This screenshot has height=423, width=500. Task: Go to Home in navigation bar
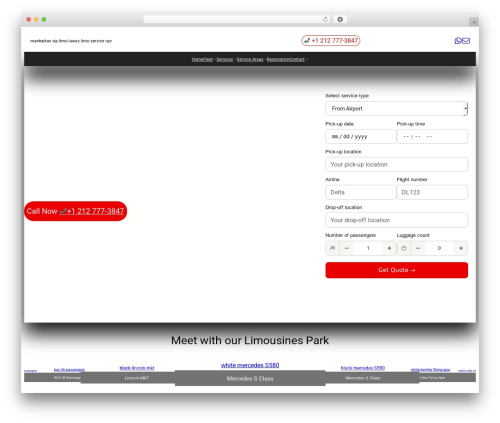(196, 59)
